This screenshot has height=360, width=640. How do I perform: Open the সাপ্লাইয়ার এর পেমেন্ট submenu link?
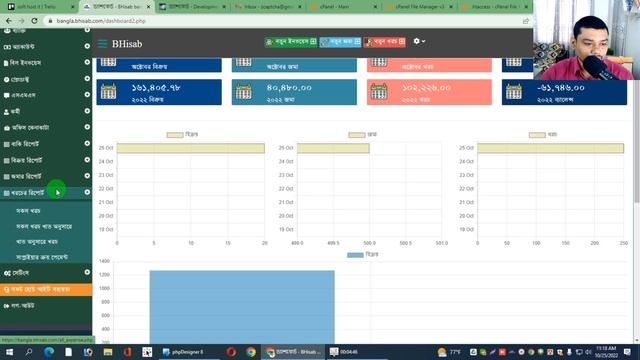pyautogui.click(x=42, y=257)
